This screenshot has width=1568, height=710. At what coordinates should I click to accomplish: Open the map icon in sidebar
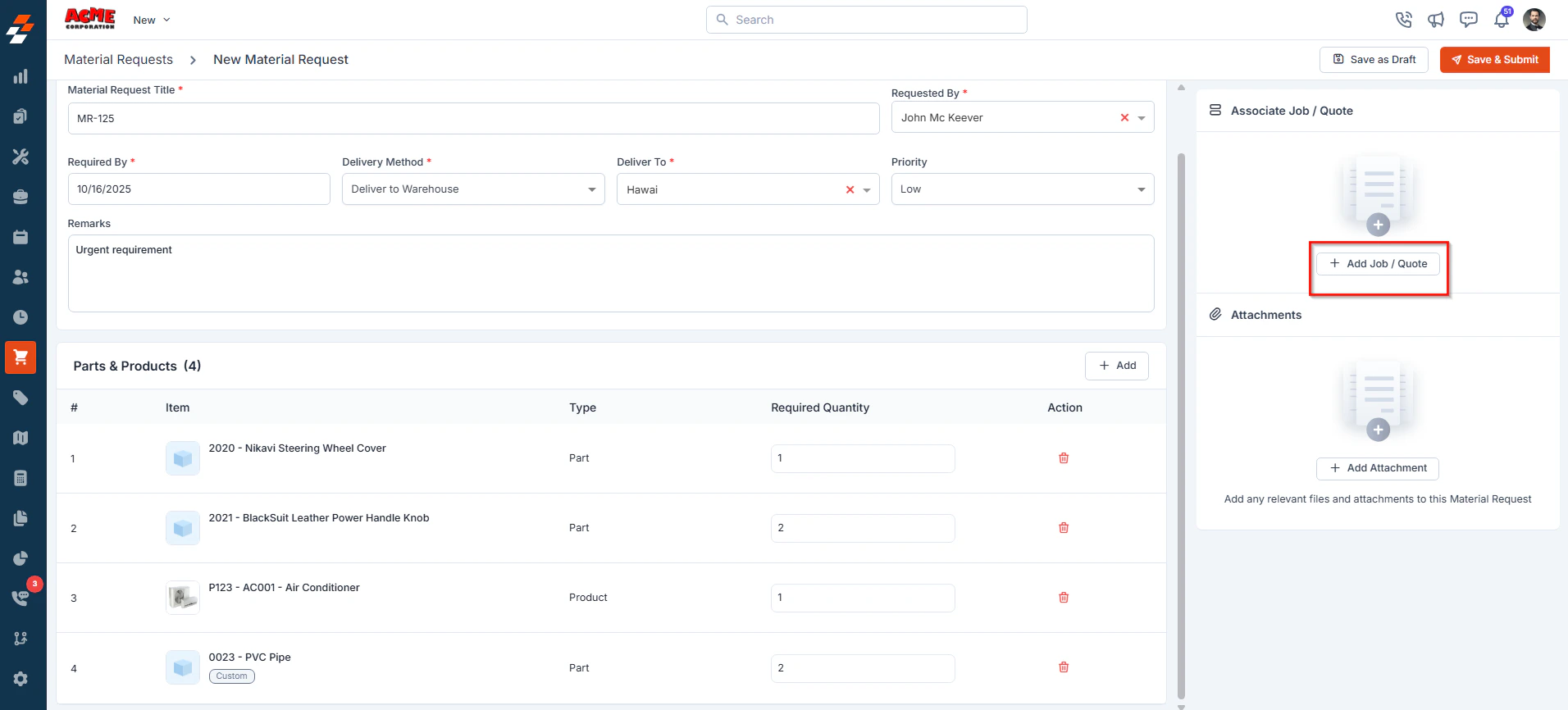[21, 438]
